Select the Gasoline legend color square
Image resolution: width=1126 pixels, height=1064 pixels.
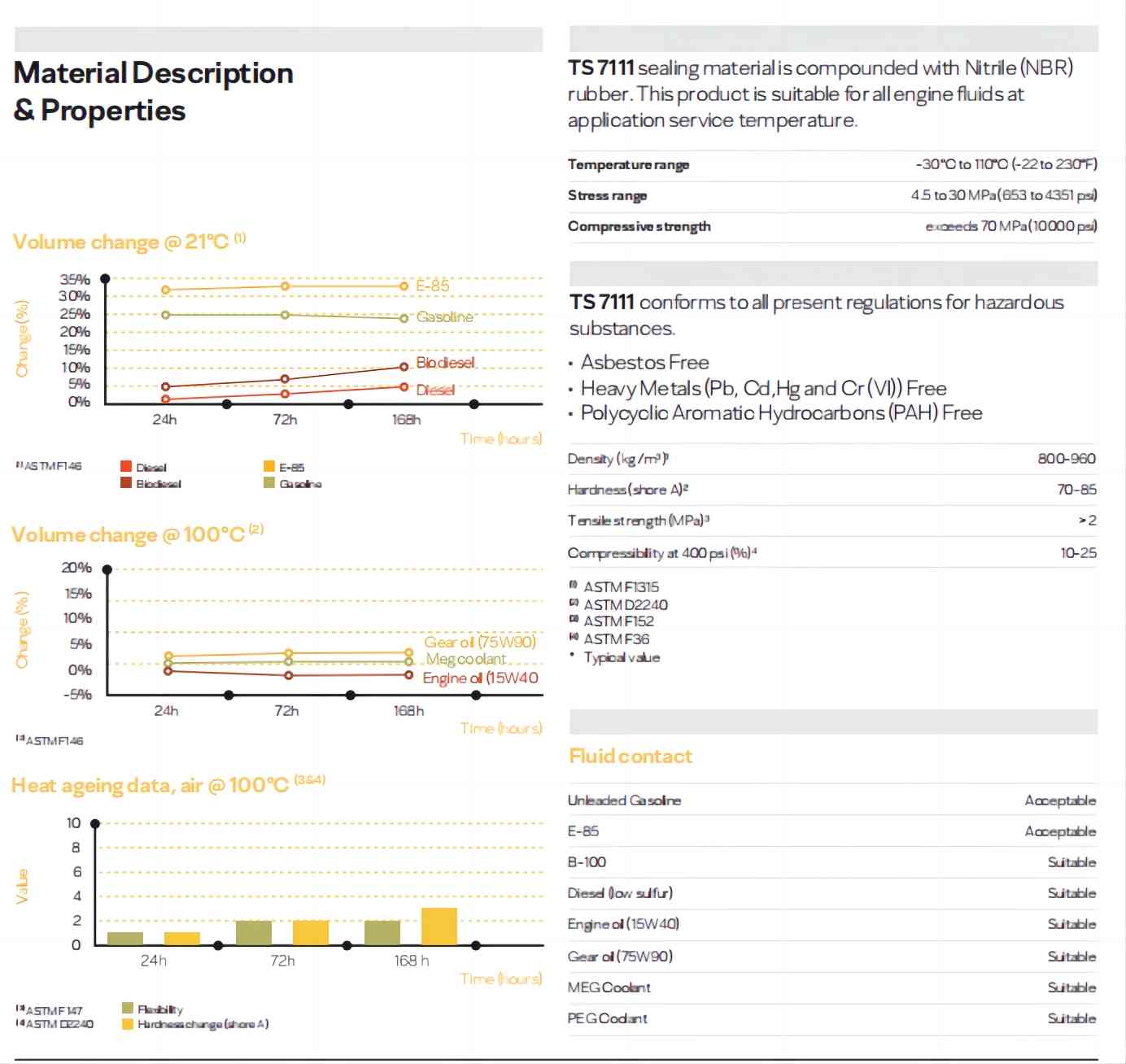pyautogui.click(x=269, y=482)
